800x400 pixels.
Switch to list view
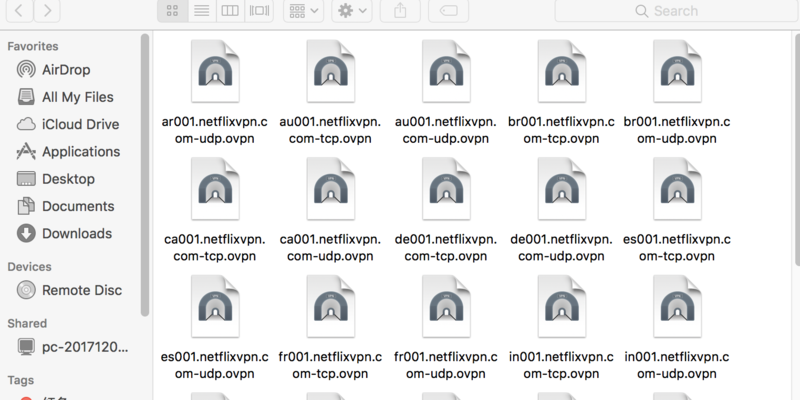(202, 11)
